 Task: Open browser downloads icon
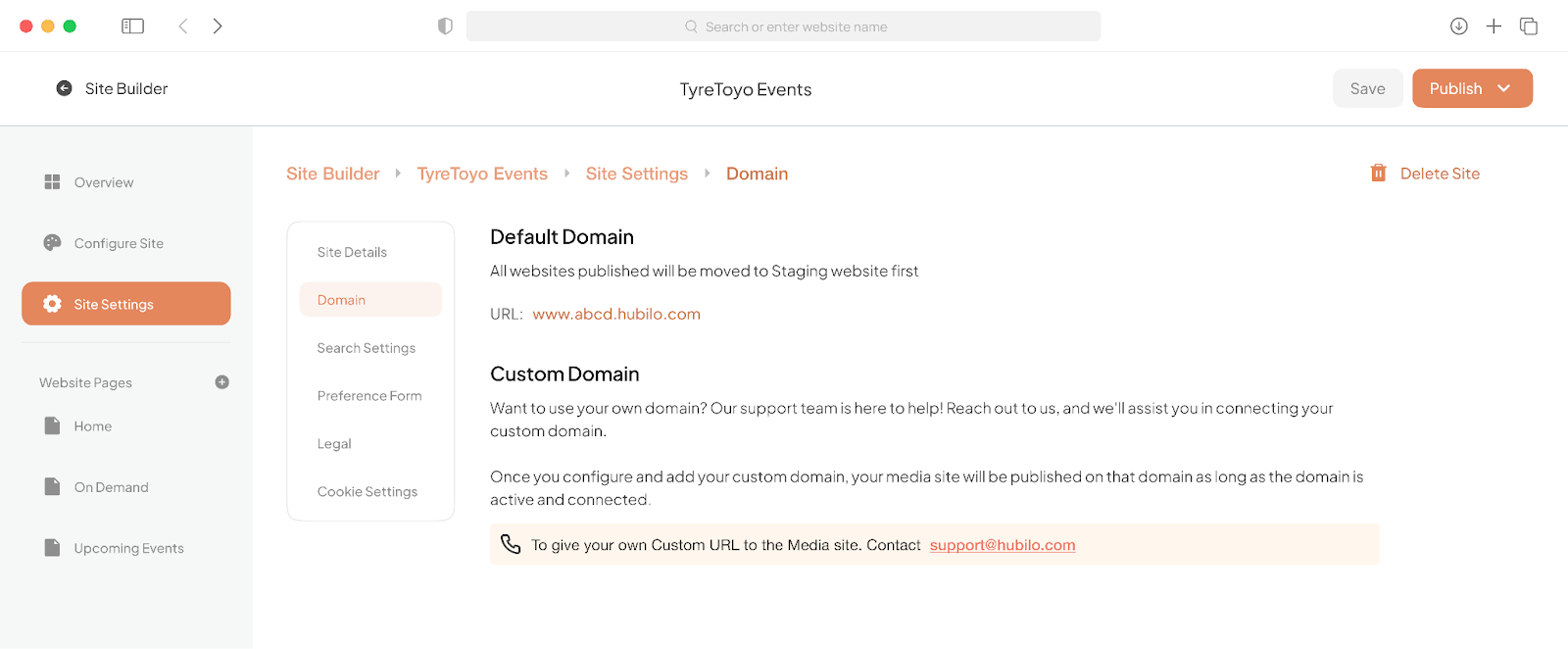click(1459, 26)
